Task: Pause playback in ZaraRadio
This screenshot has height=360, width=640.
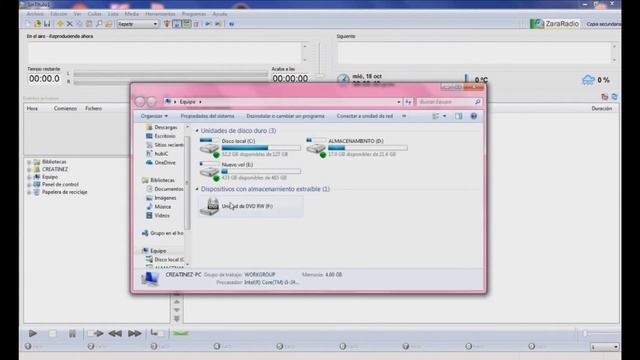Action: coord(72,333)
